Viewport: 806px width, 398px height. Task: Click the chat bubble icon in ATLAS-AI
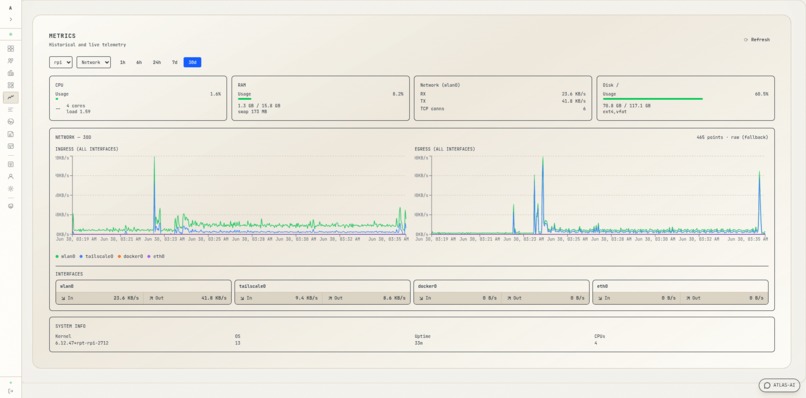coord(767,385)
